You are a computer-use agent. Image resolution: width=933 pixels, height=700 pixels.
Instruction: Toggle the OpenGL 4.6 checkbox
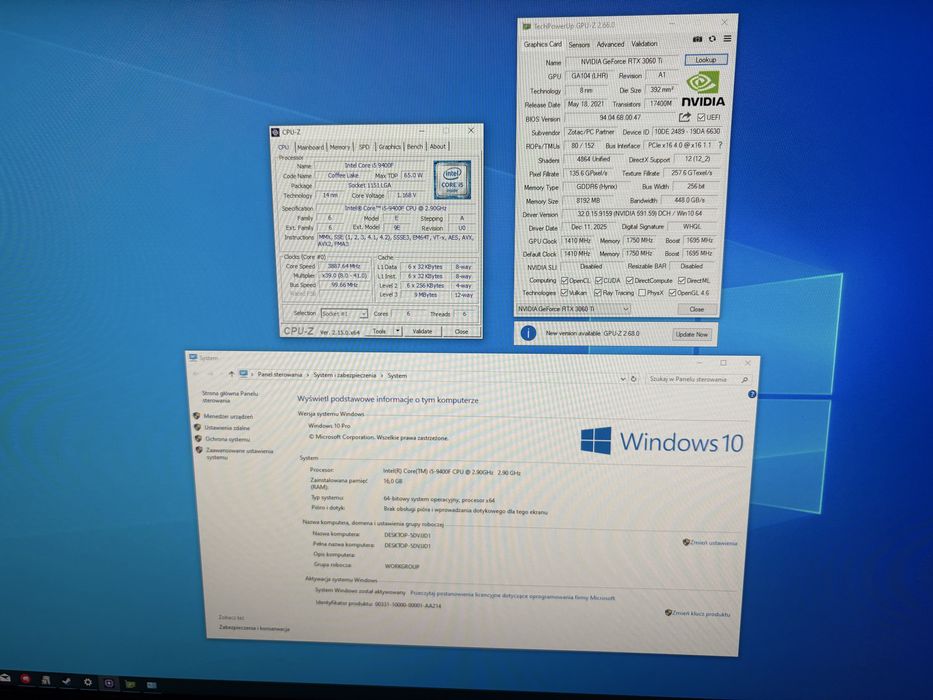(x=672, y=292)
